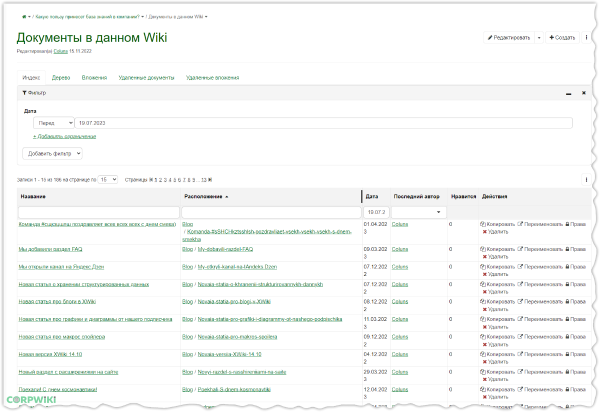Image resolution: width=600 pixels, height=412 pixels.
Task: Open the Coluns editor link under the title
Action: 60,51
